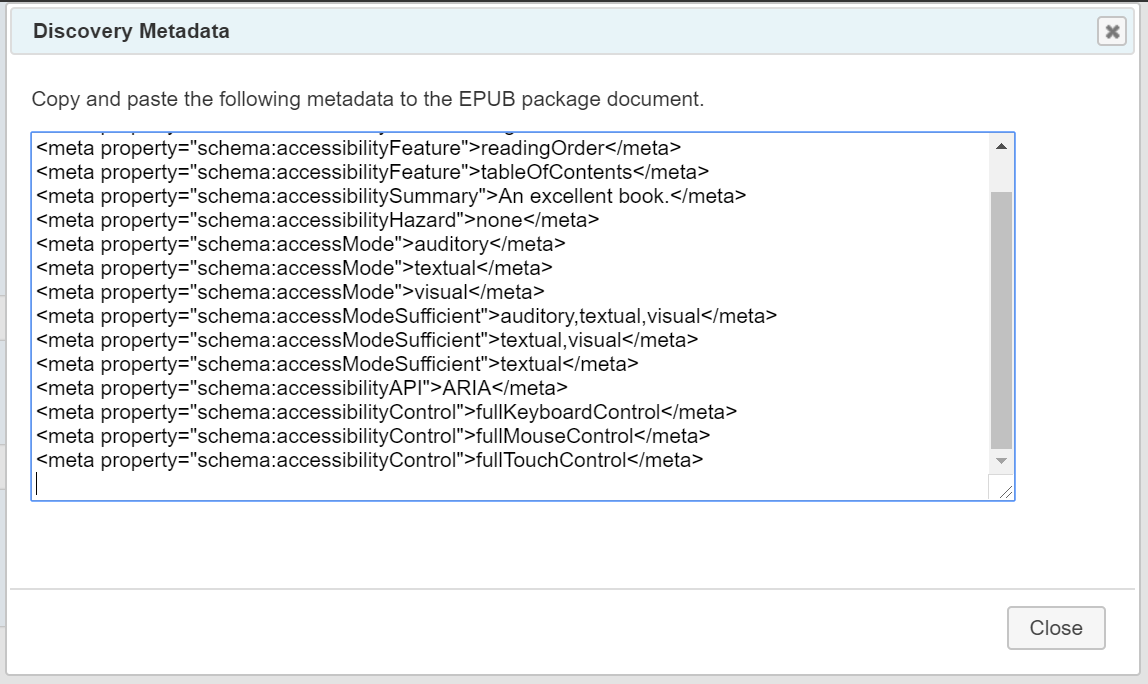This screenshot has height=684, width=1148.
Task: Click the accessModeSufficient textual,visual line
Action: pyautogui.click(x=368, y=340)
